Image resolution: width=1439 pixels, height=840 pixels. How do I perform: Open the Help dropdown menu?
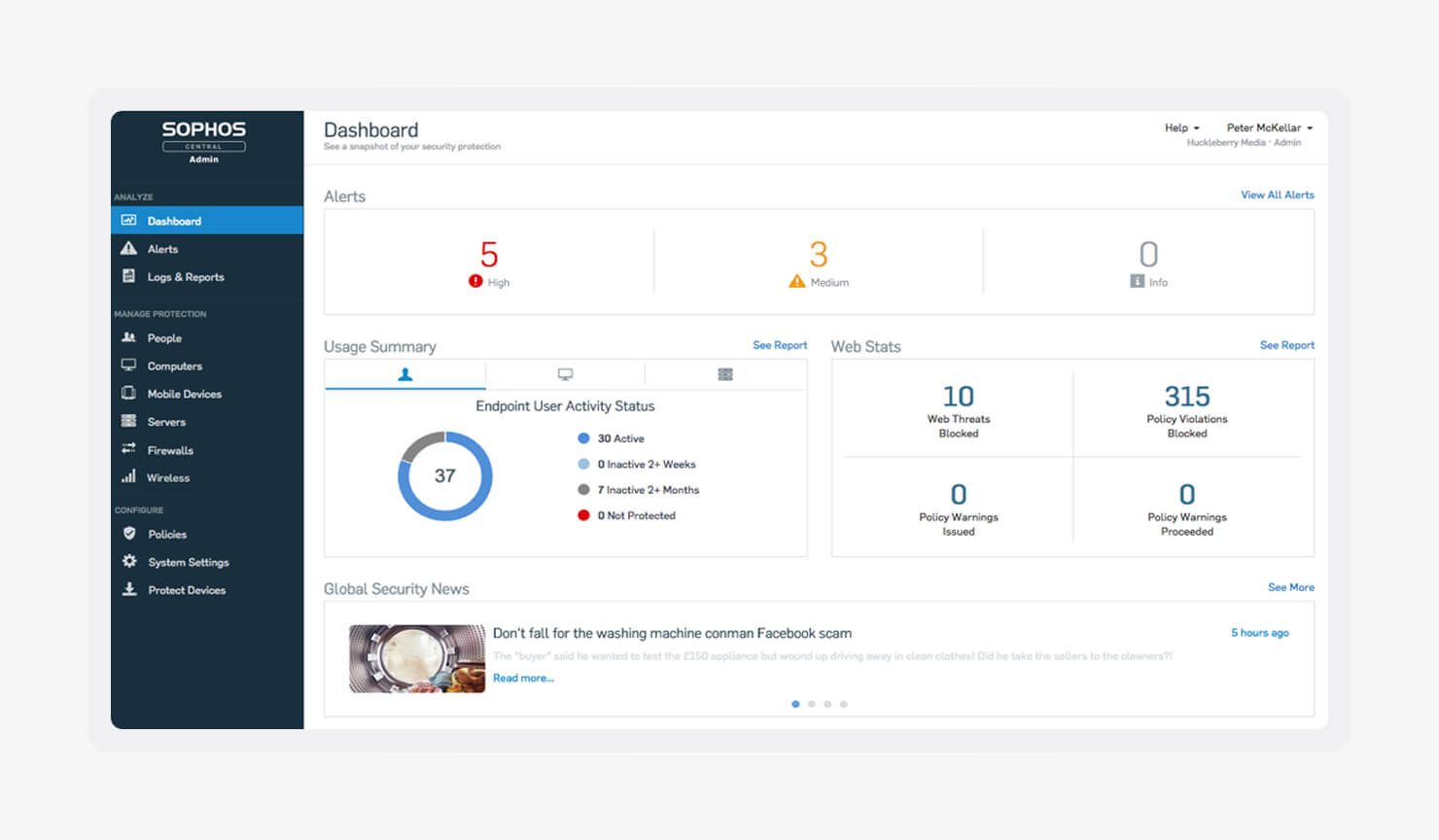(1182, 127)
